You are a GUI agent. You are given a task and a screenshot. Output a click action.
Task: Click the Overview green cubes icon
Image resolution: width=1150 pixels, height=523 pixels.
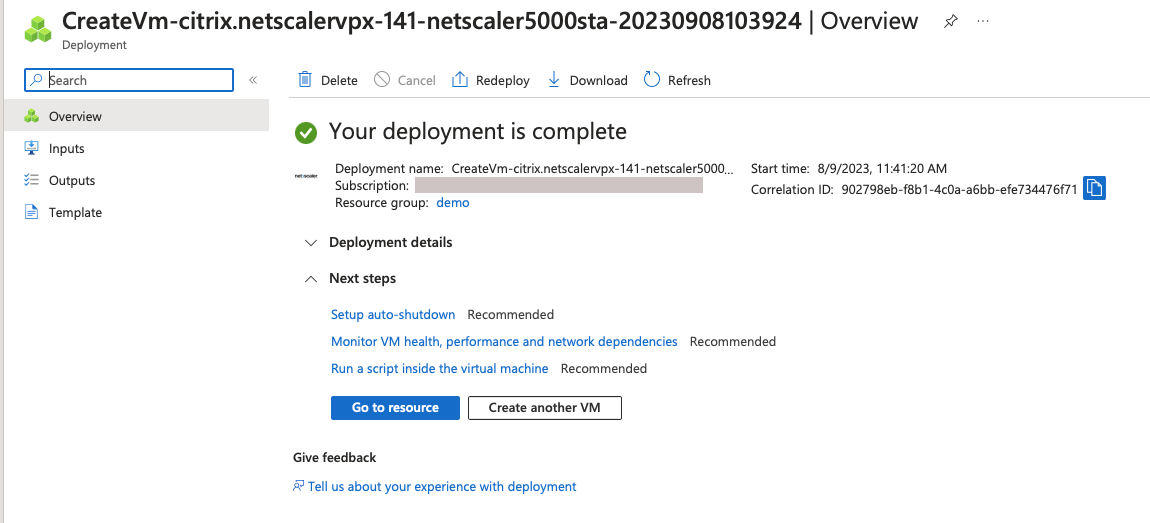coord(32,116)
